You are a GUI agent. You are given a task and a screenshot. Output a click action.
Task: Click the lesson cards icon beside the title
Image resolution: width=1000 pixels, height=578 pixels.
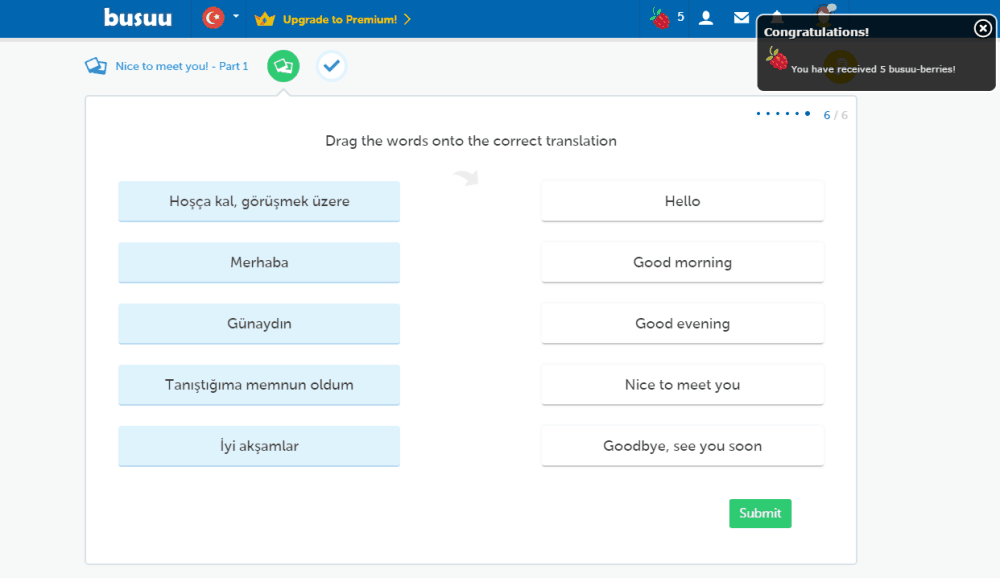pos(96,66)
